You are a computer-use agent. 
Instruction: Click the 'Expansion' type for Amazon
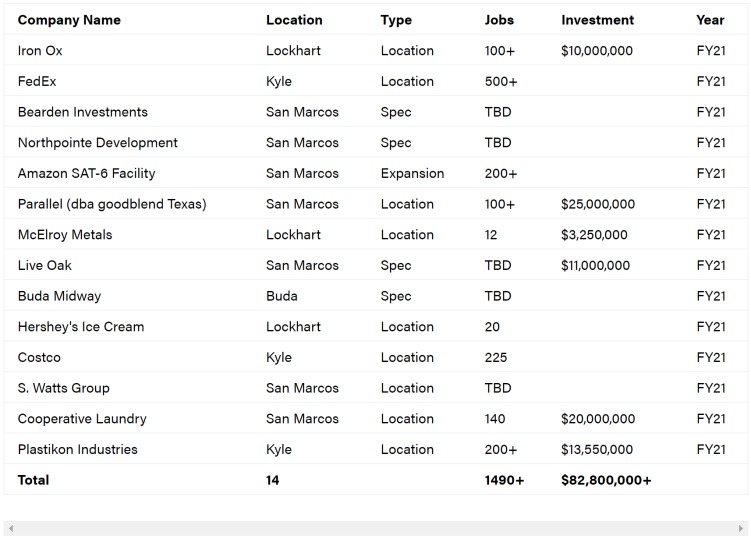[412, 173]
